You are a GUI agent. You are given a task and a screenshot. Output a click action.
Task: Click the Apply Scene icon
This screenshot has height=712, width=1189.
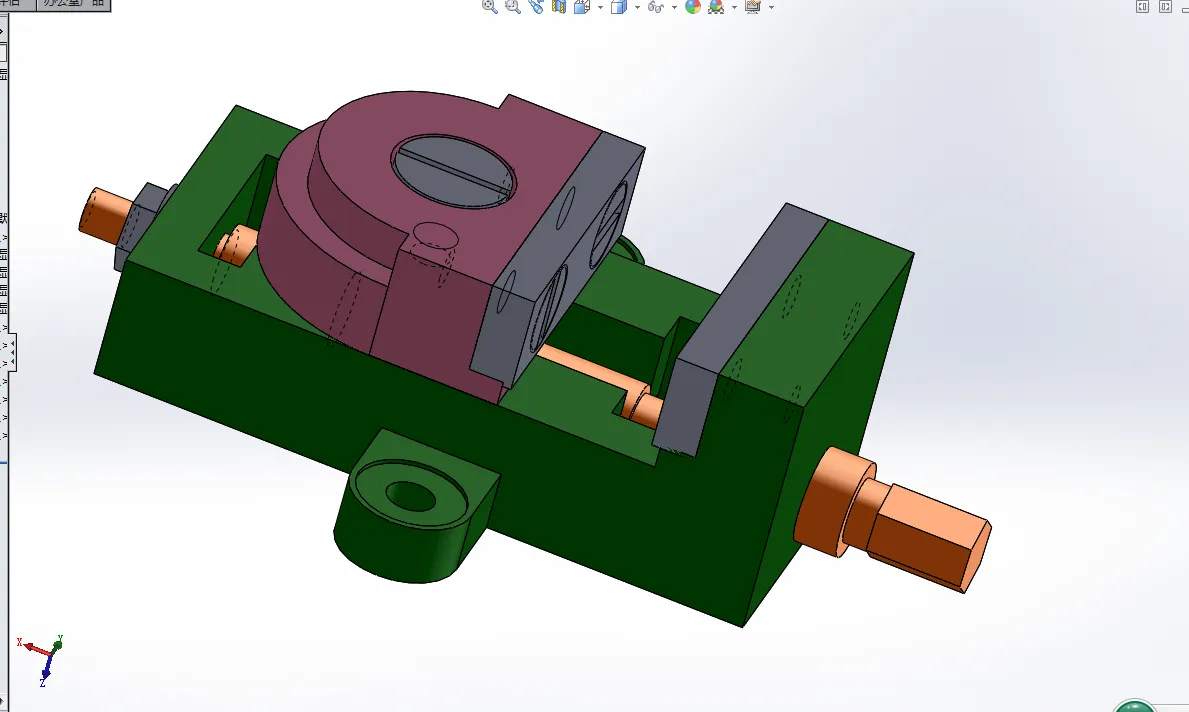tap(716, 7)
